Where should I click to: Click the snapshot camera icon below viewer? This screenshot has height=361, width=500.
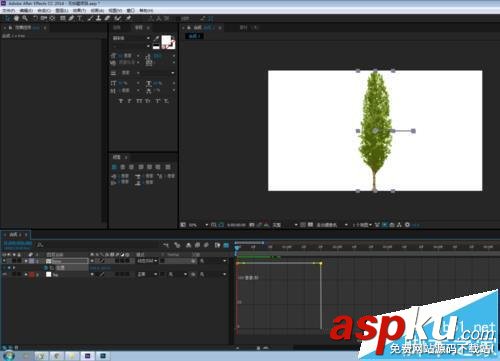click(252, 225)
